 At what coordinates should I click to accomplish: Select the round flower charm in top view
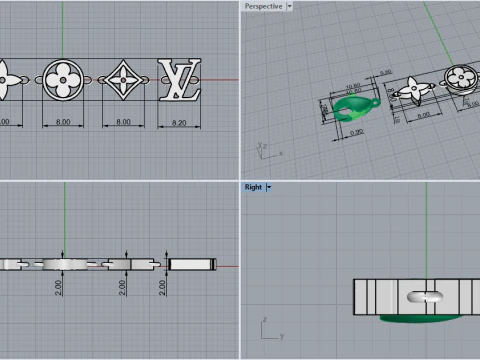[63, 80]
